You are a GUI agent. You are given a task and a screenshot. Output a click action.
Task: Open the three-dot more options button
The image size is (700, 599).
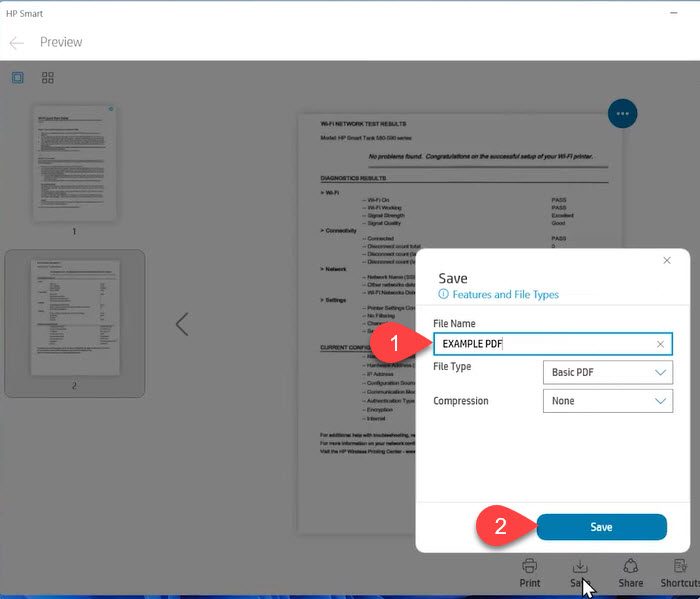point(622,114)
